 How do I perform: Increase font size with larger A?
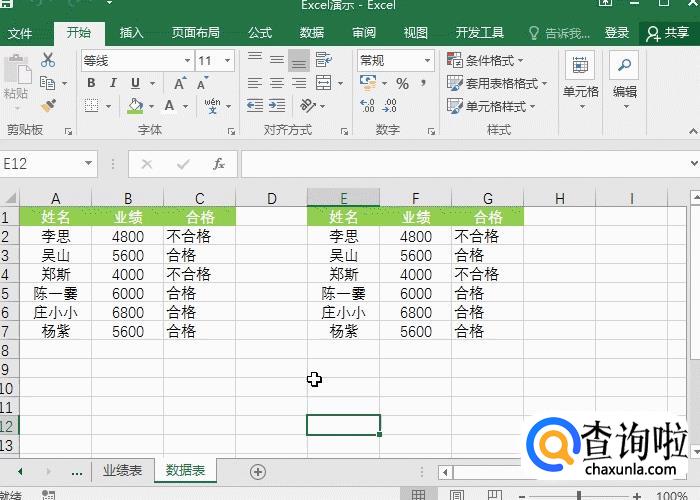pos(180,83)
